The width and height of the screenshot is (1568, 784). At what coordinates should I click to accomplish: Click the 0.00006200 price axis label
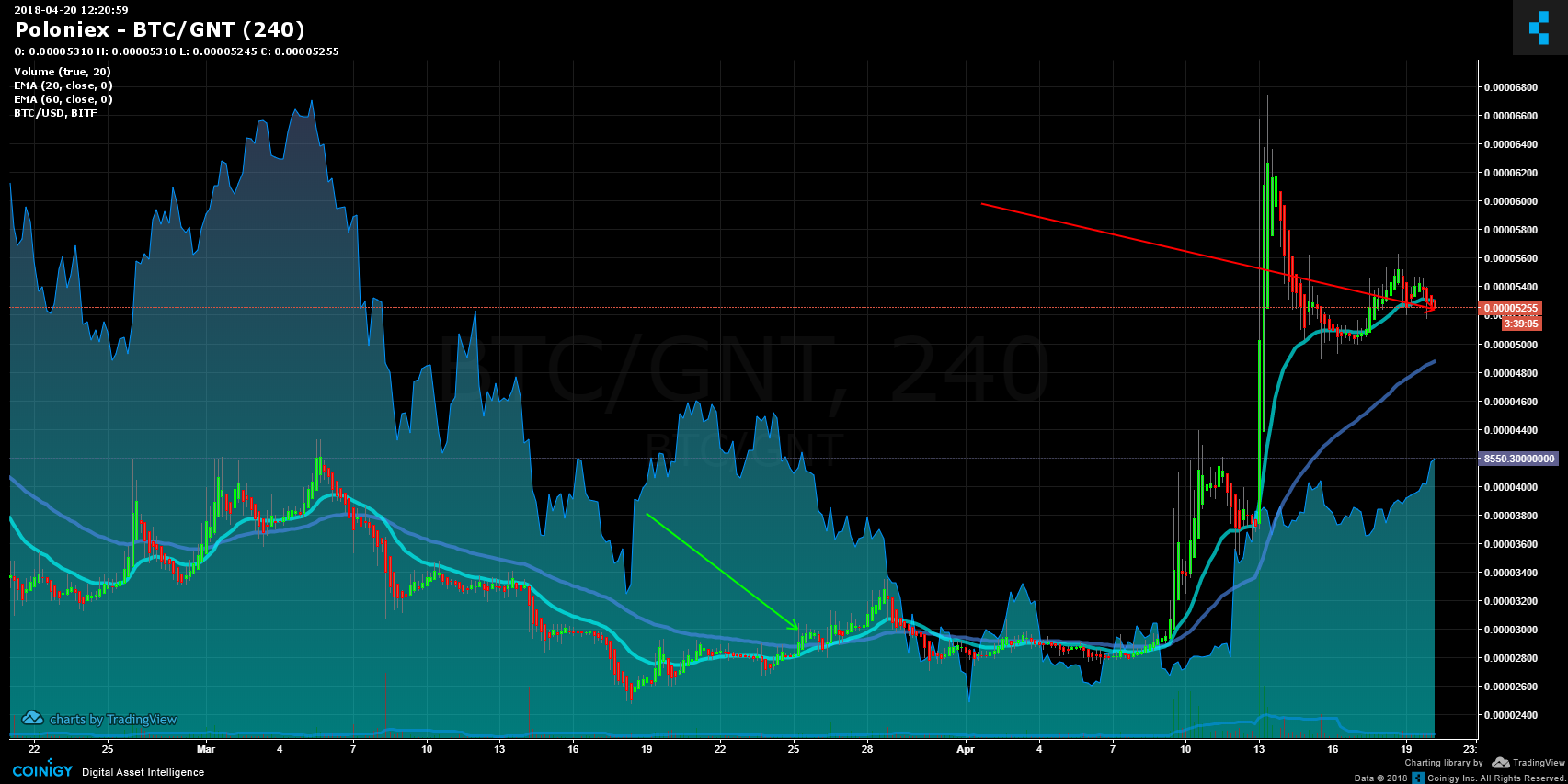coord(1510,173)
